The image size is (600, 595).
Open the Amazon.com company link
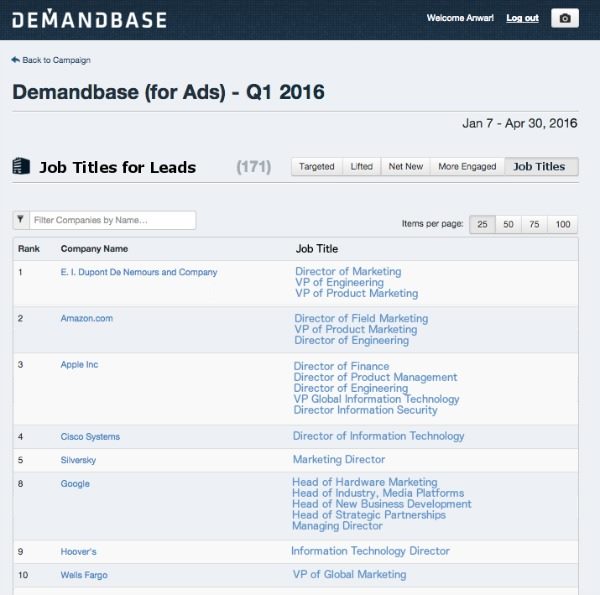point(87,318)
